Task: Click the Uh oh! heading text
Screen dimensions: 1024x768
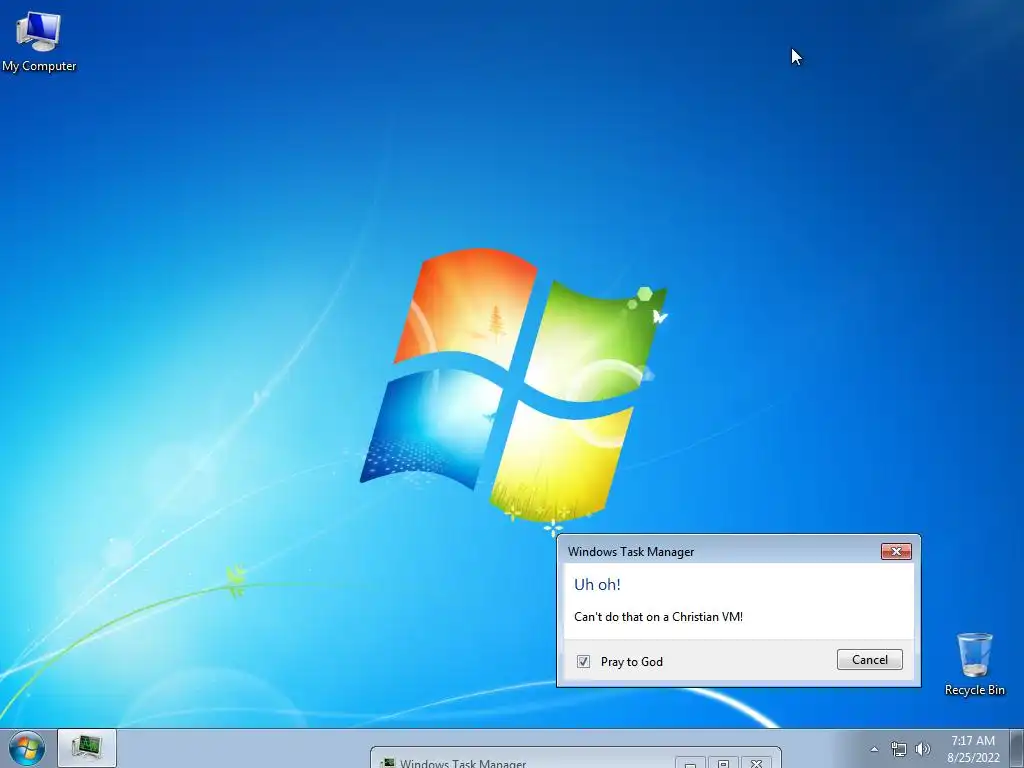Action: point(597,584)
